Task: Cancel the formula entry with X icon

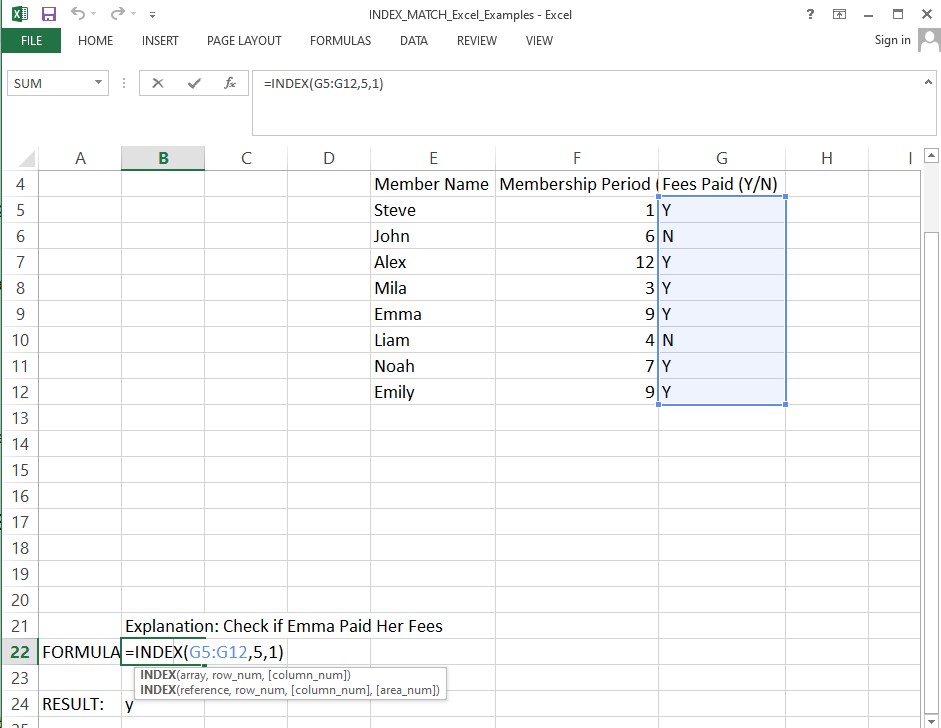Action: (x=158, y=84)
